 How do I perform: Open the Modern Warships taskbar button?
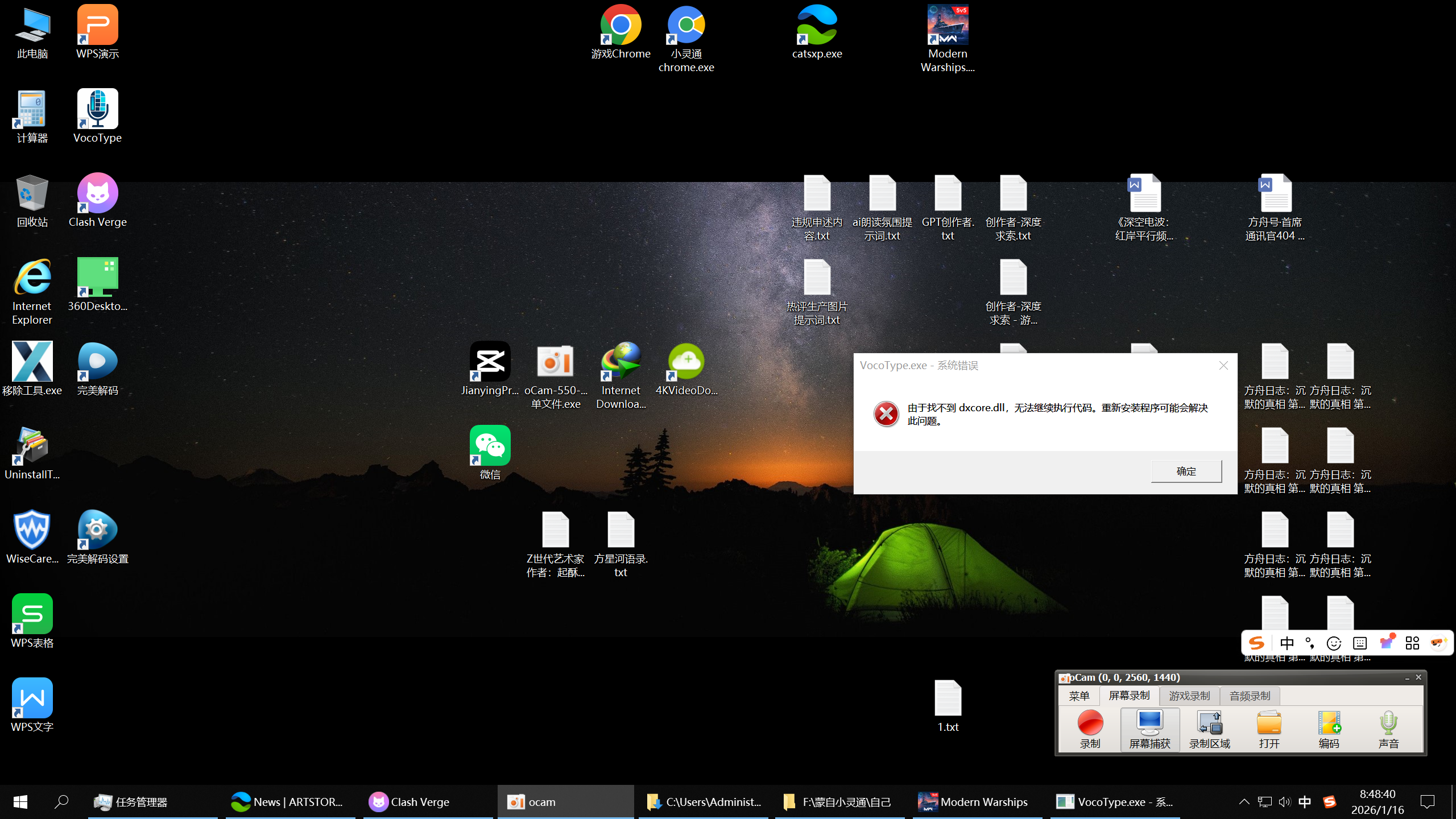(x=977, y=802)
